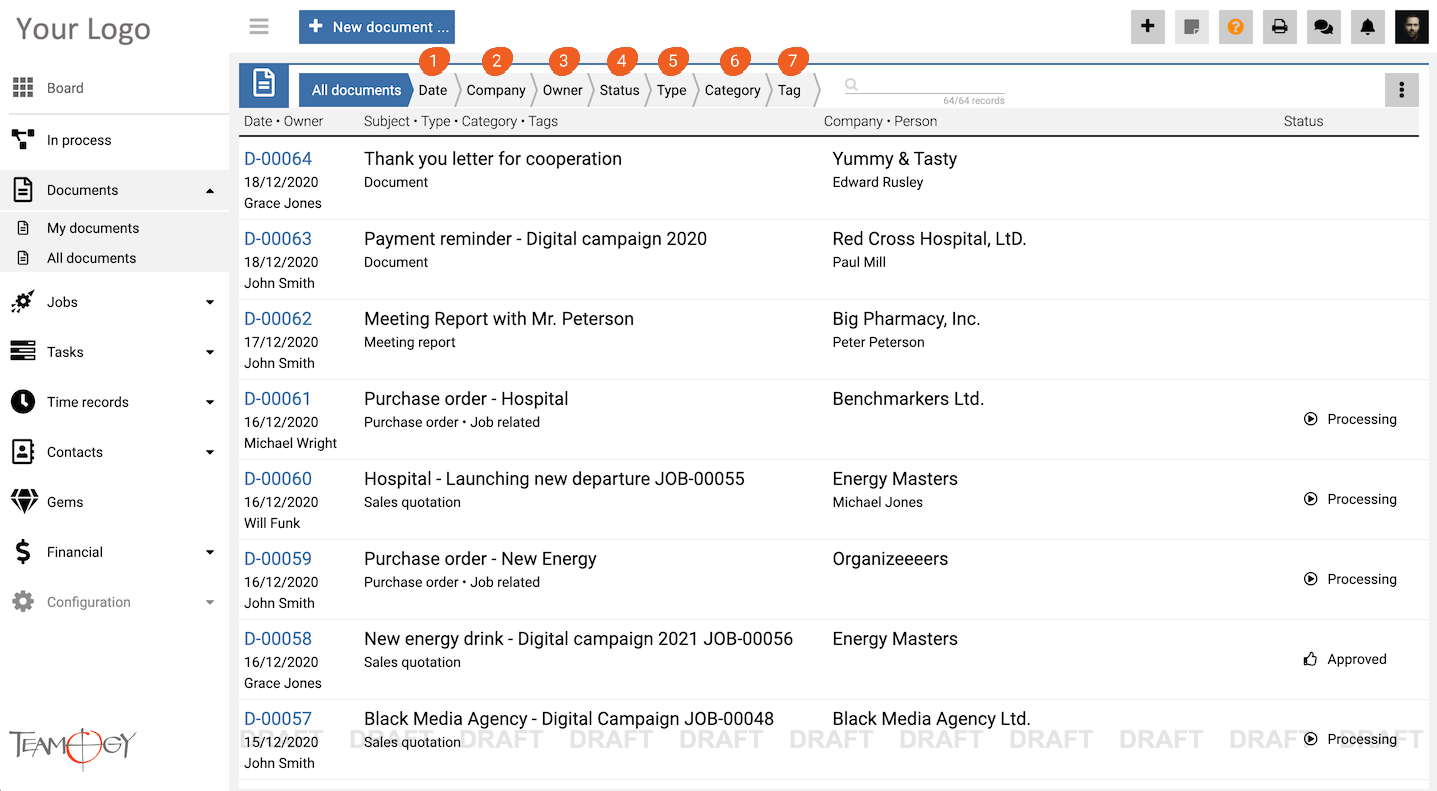1437x791 pixels.
Task: Click the Tasks sidebar icon
Action: click(23, 352)
